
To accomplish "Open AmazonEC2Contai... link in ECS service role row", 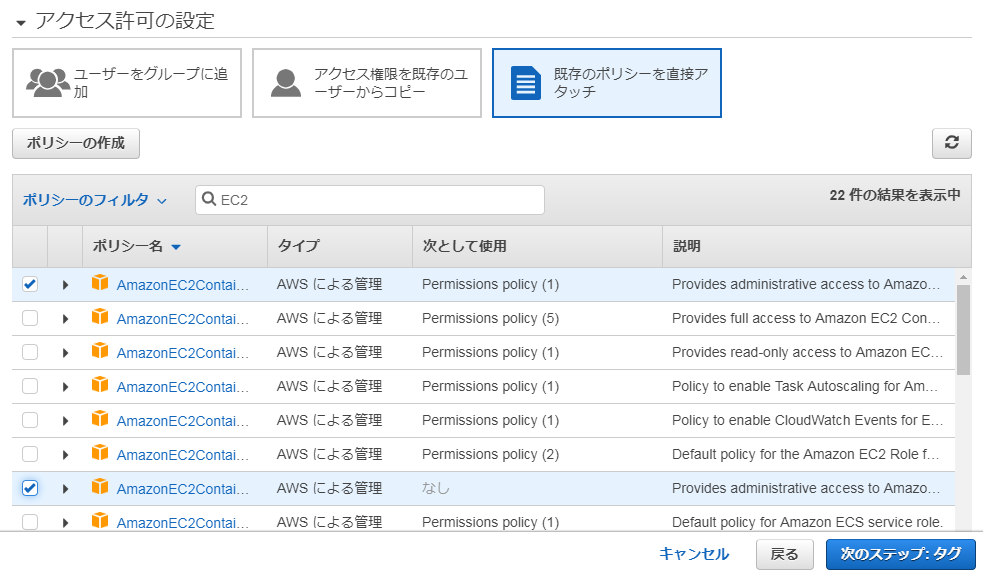I will tap(182, 522).
